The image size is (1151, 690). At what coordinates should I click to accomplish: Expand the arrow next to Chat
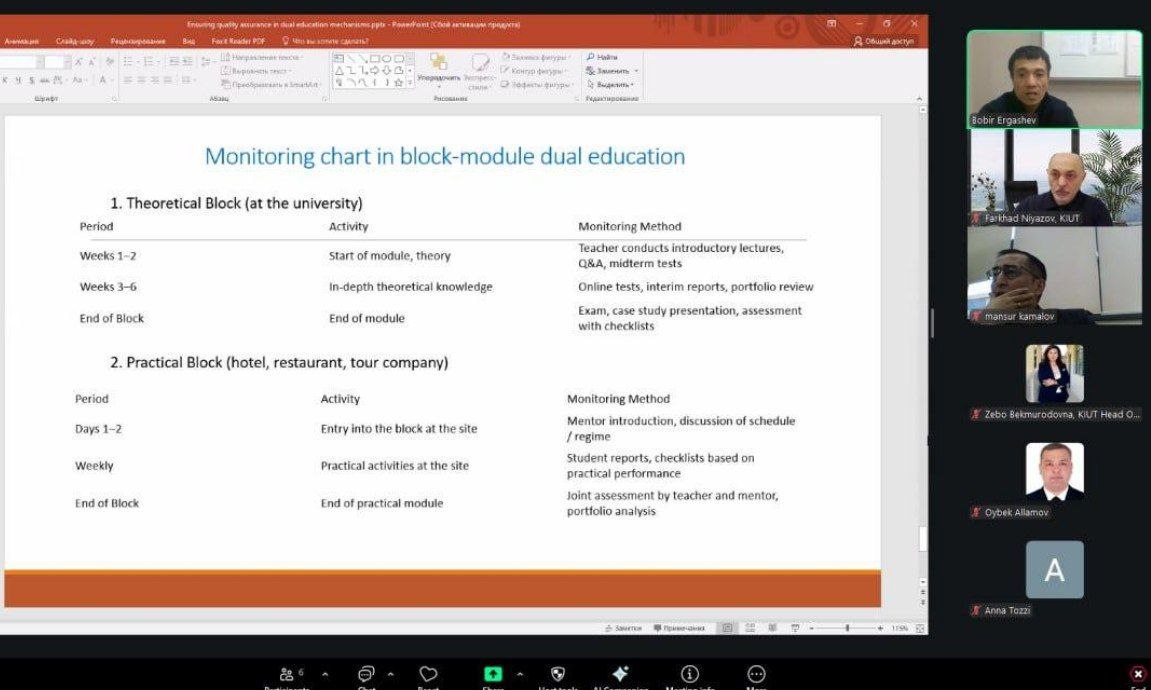(x=390, y=674)
